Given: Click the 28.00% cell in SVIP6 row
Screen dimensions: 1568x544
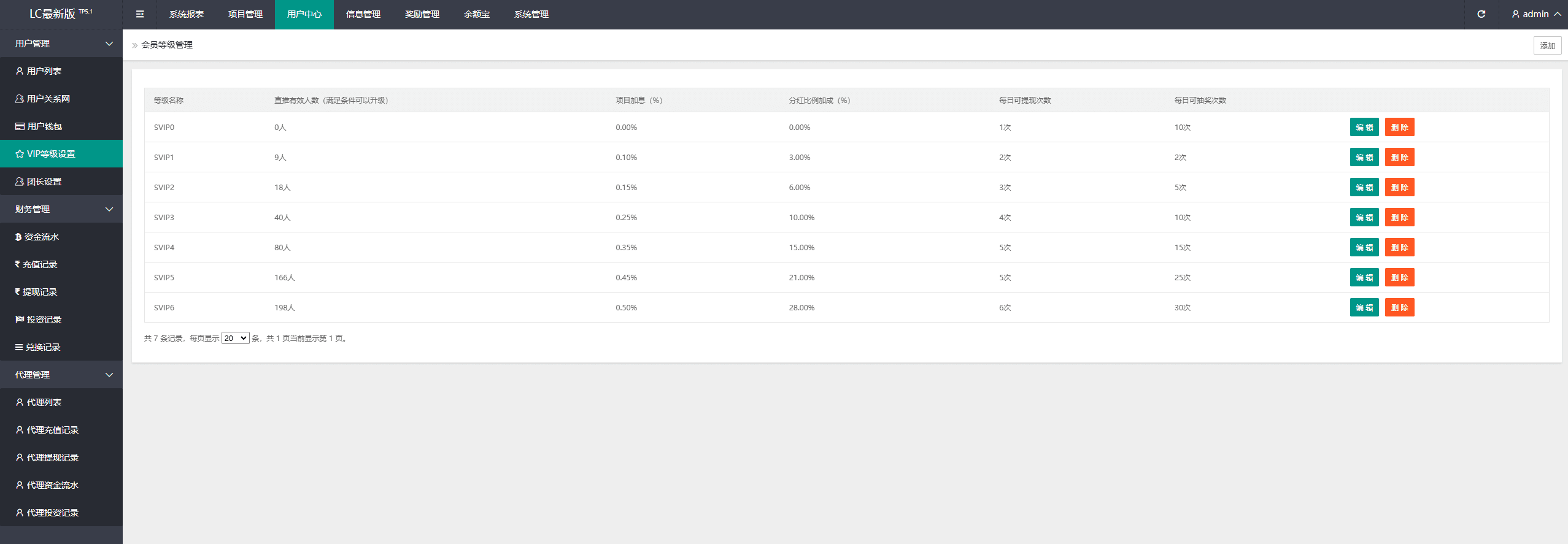Looking at the screenshot, I should pos(801,307).
